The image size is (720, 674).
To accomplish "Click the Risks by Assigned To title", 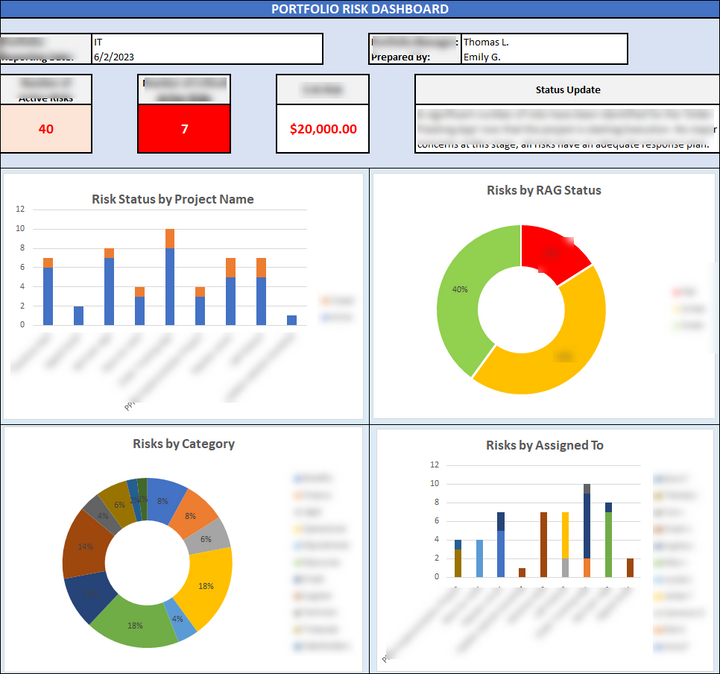I will coord(544,445).
